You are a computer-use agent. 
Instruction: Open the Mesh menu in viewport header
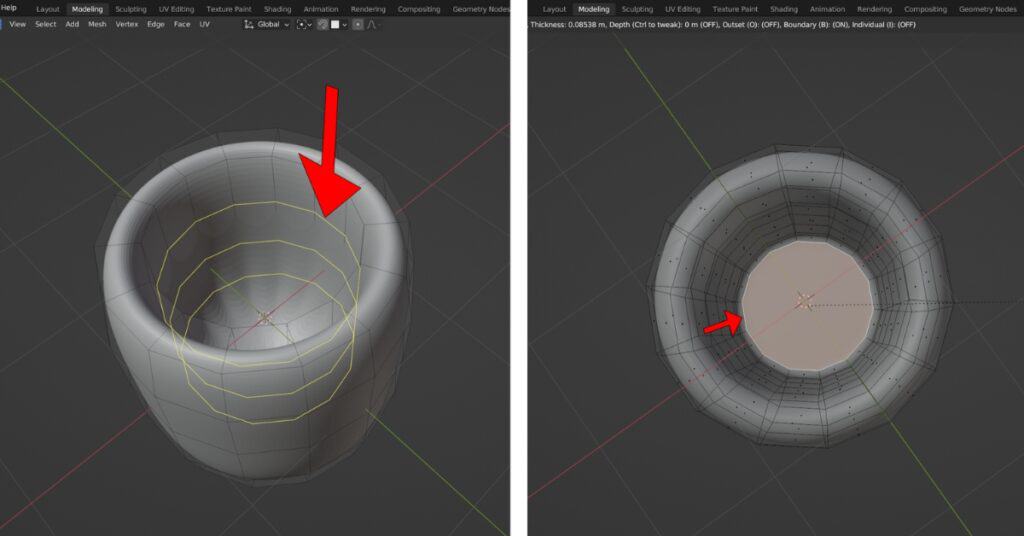click(97, 24)
